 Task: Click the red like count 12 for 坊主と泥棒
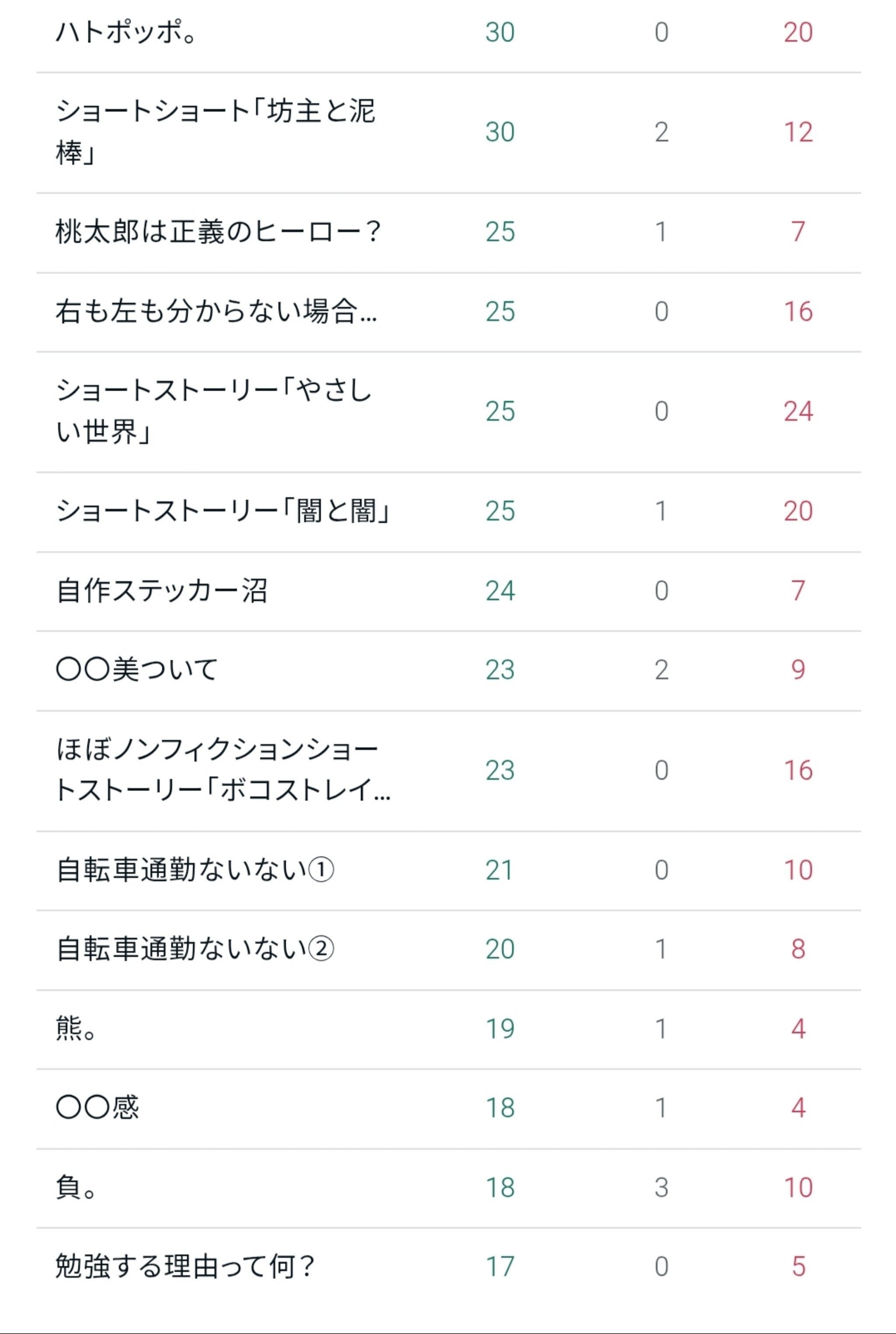(798, 132)
